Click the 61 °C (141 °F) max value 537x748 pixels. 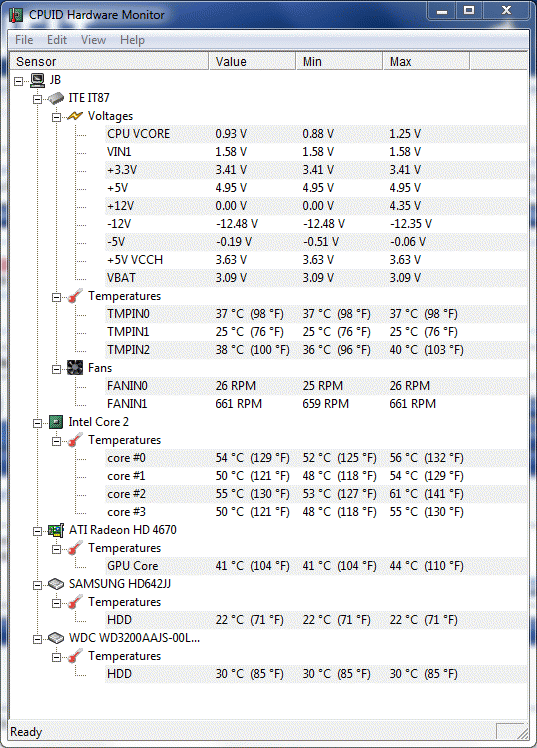(426, 494)
